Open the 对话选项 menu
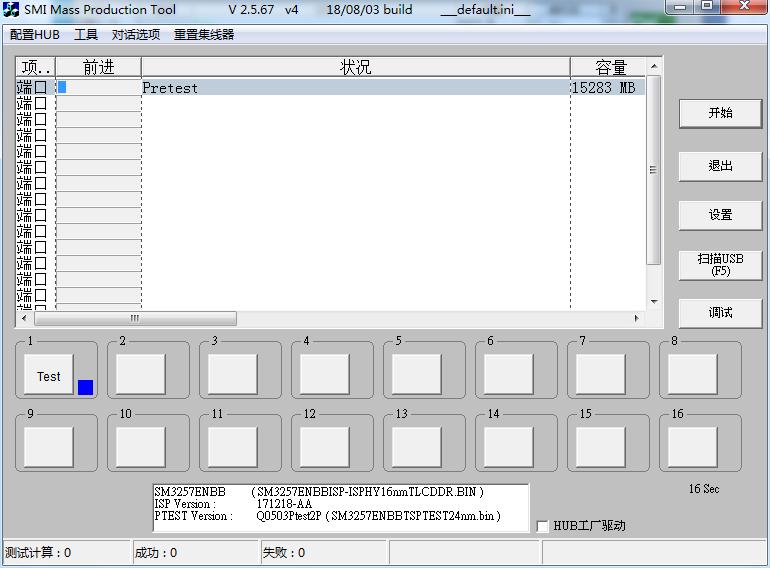This screenshot has height=568, width=770. click(x=136, y=35)
